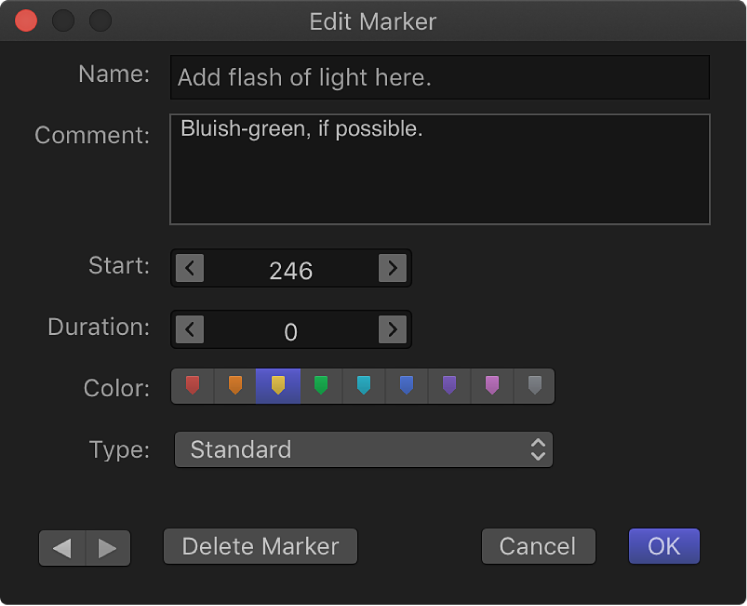Pick the blue marker color
The height and width of the screenshot is (606, 747).
(x=406, y=386)
